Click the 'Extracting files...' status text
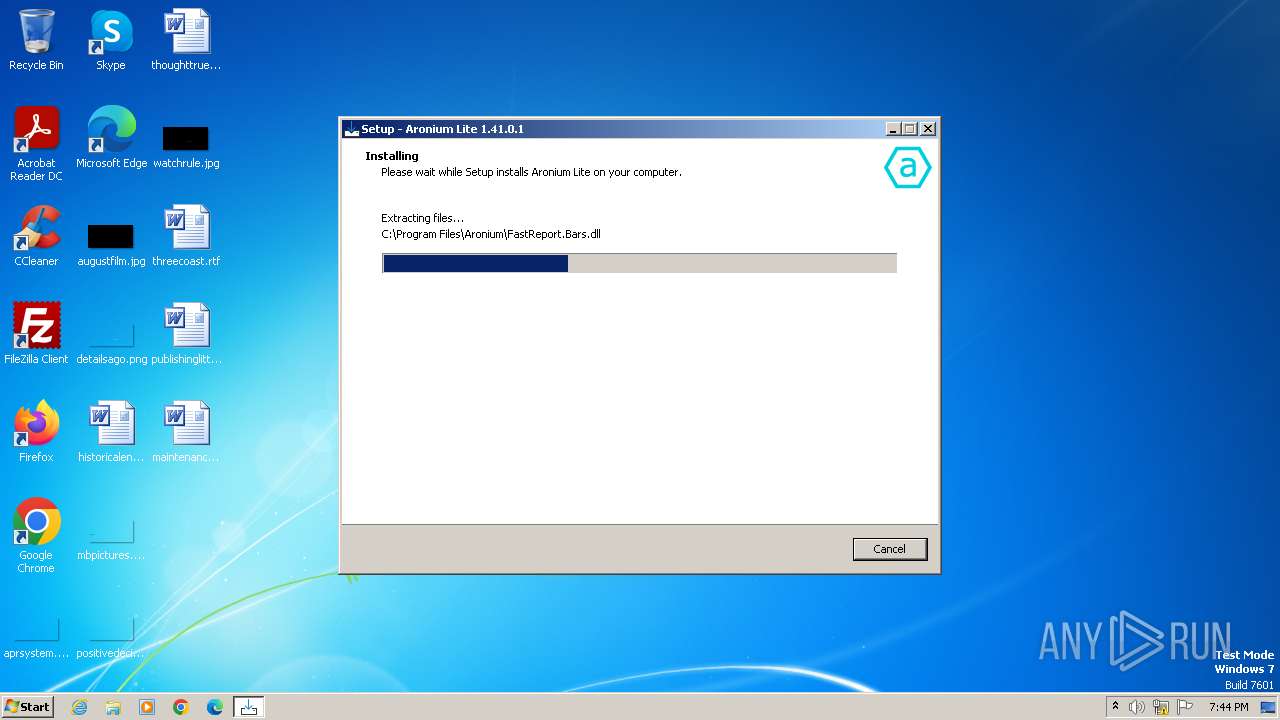 click(x=422, y=218)
